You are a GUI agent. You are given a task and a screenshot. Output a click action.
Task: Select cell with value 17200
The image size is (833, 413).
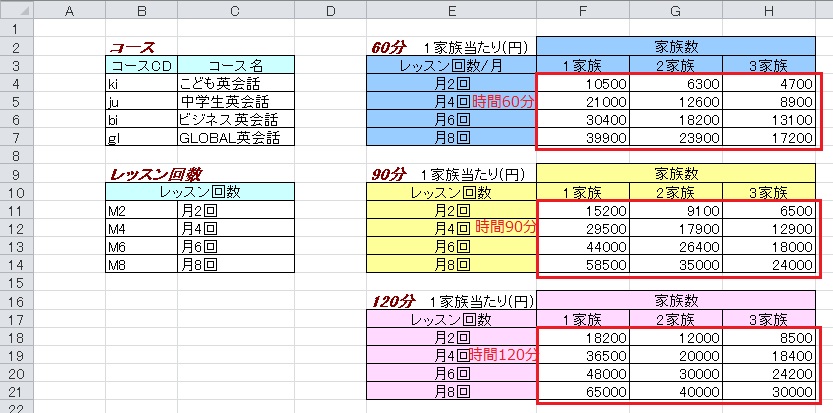(x=769, y=137)
